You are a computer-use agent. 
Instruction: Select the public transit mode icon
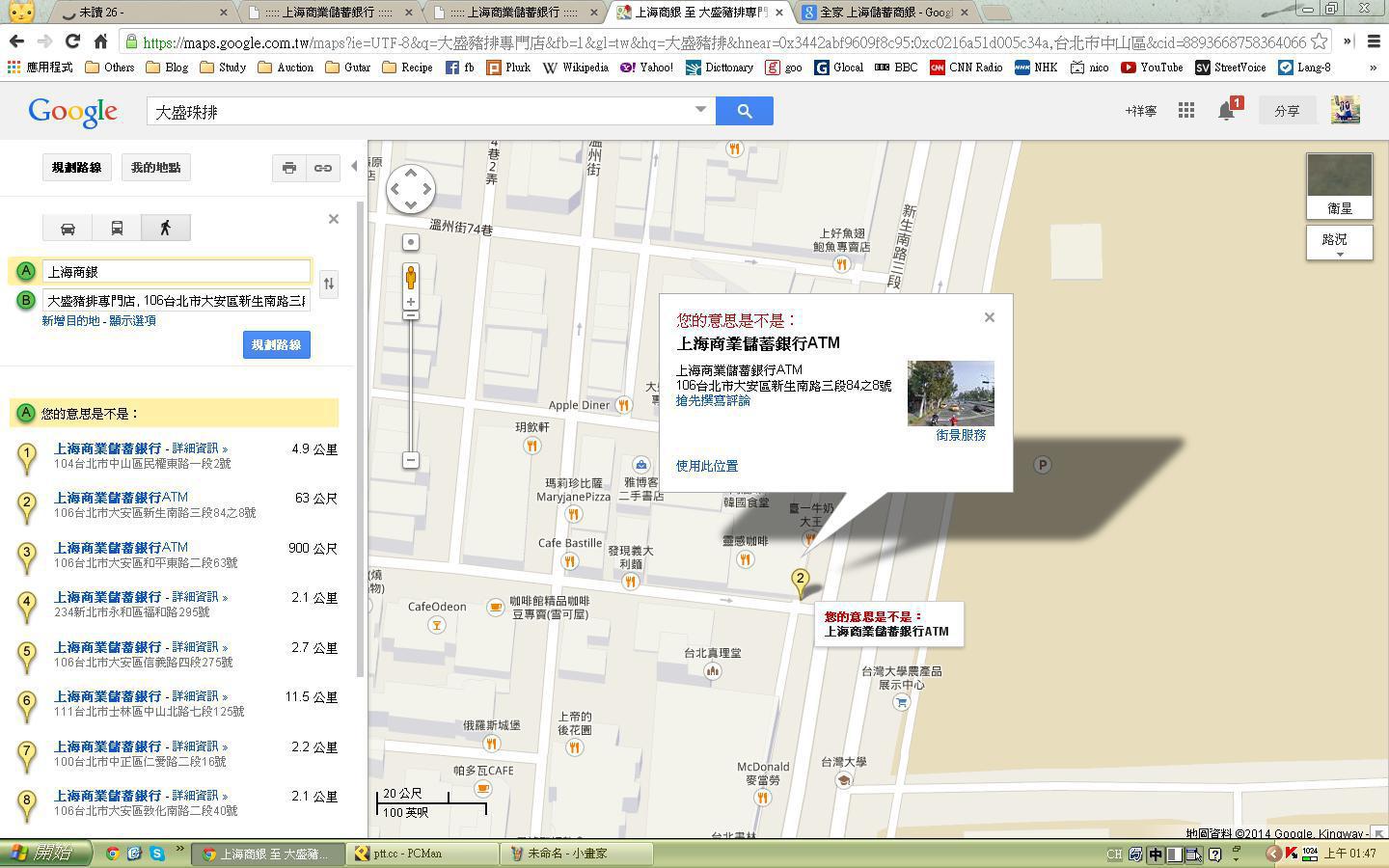tap(117, 228)
